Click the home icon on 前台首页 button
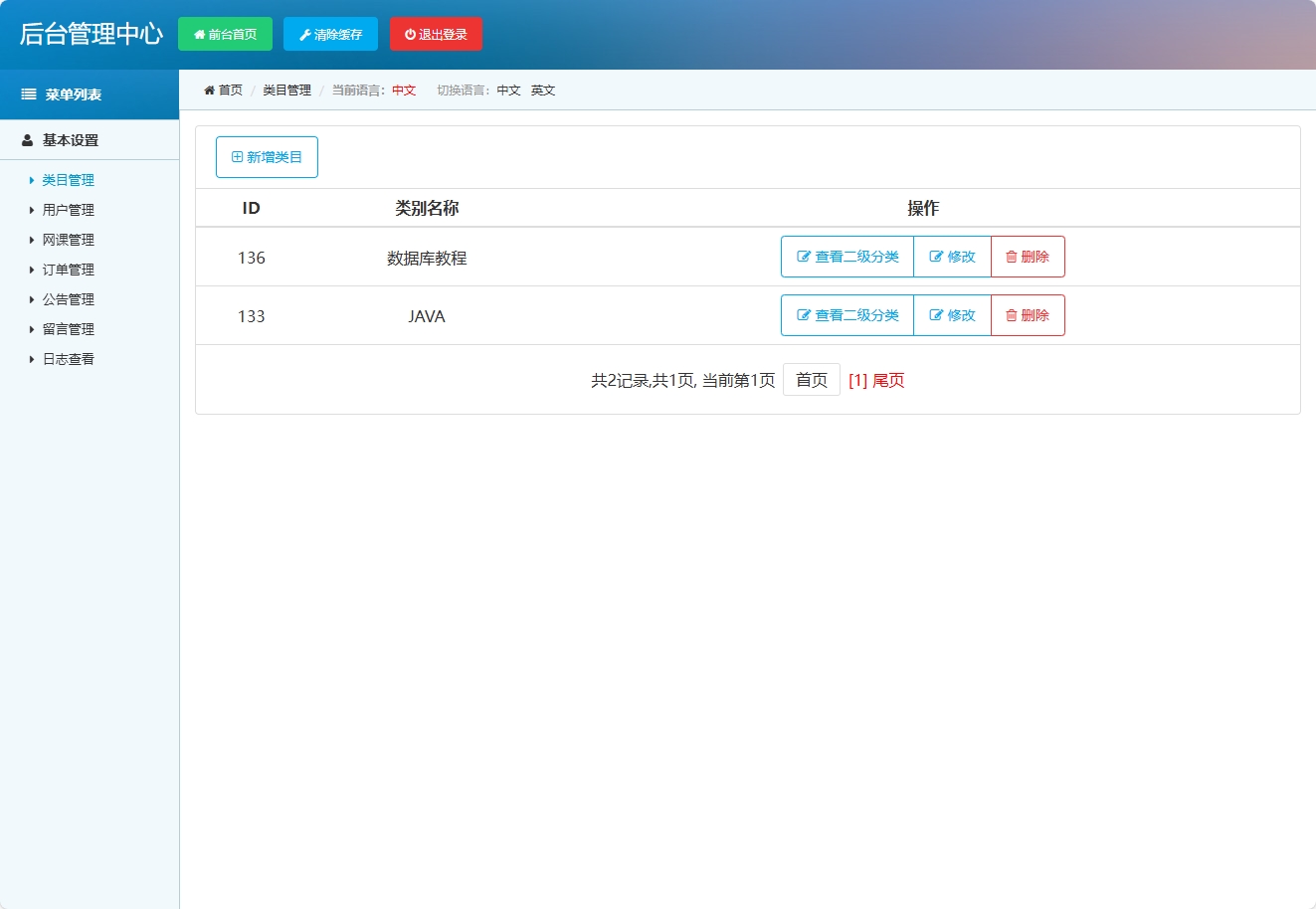This screenshot has width=1316, height=909. tap(199, 33)
